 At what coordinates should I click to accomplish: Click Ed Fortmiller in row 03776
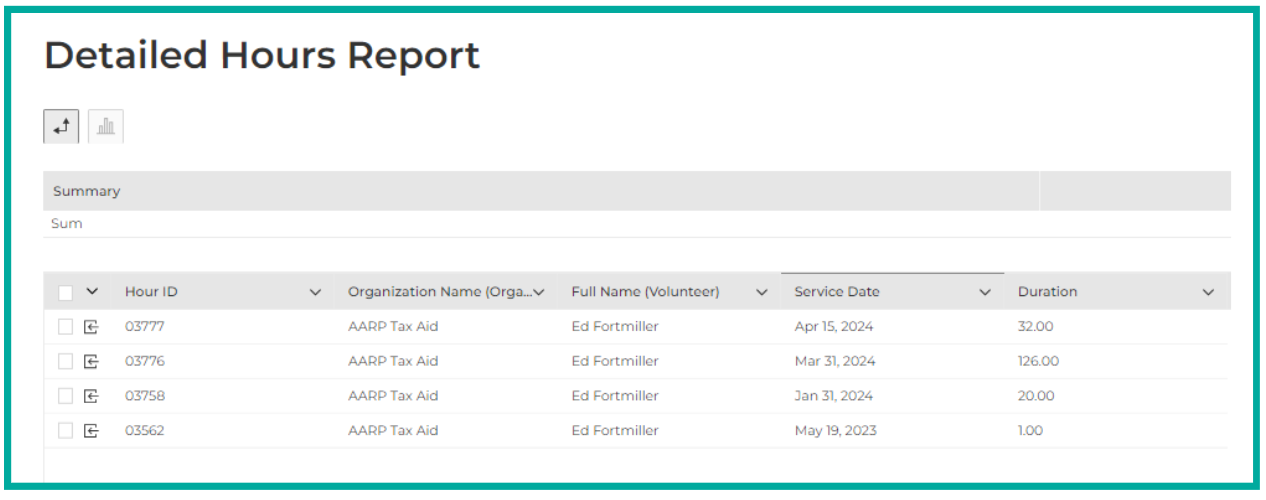615,361
